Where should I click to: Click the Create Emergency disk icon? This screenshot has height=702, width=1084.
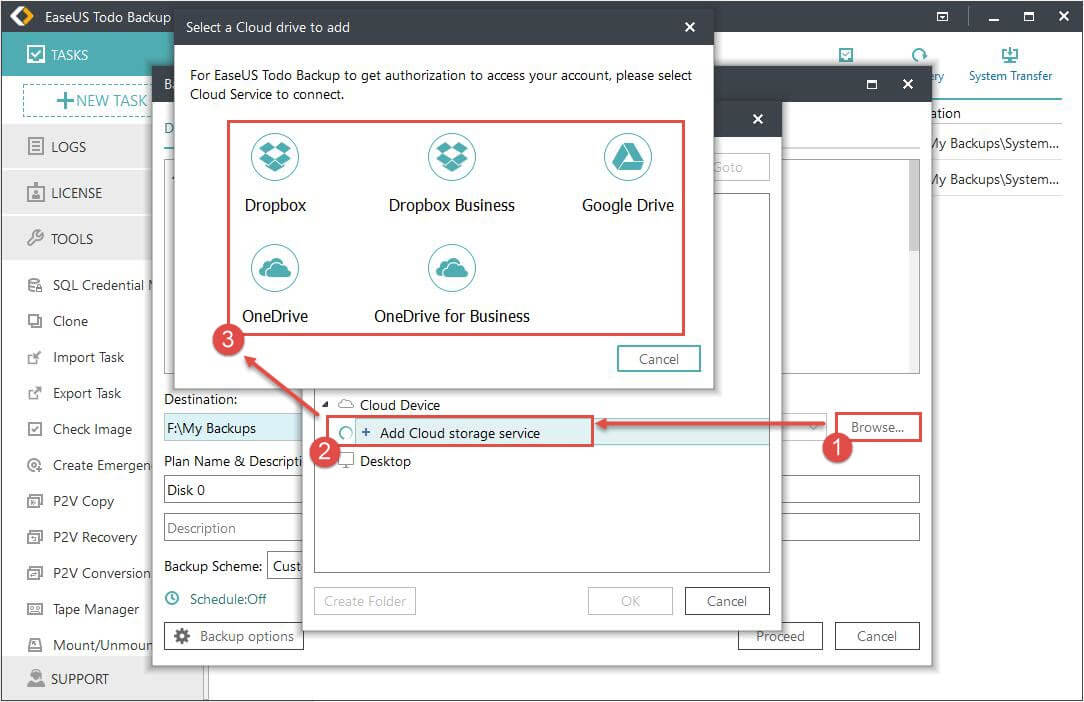[x=35, y=465]
